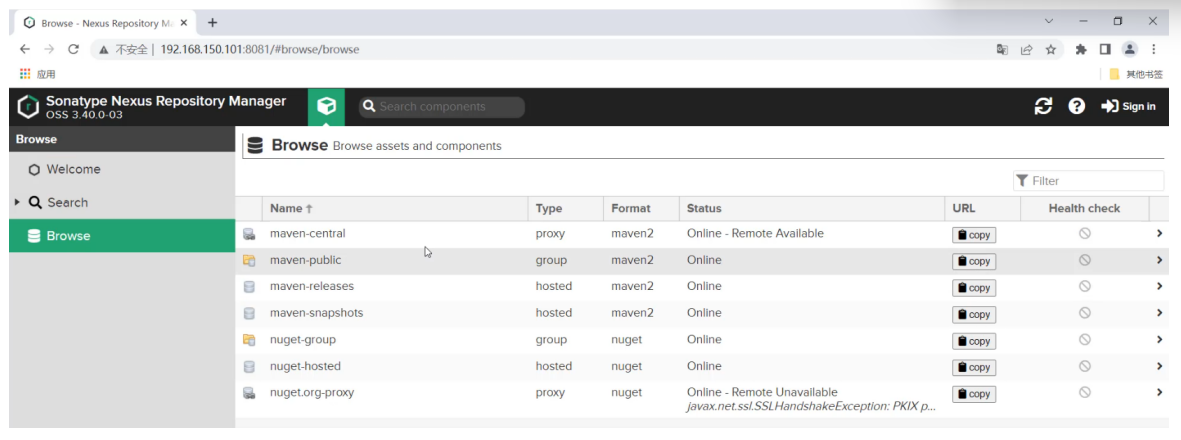Viewport: 1181px width, 440px height.
Task: Click health check icon for nuget.org-proxy
Action: 1085,393
